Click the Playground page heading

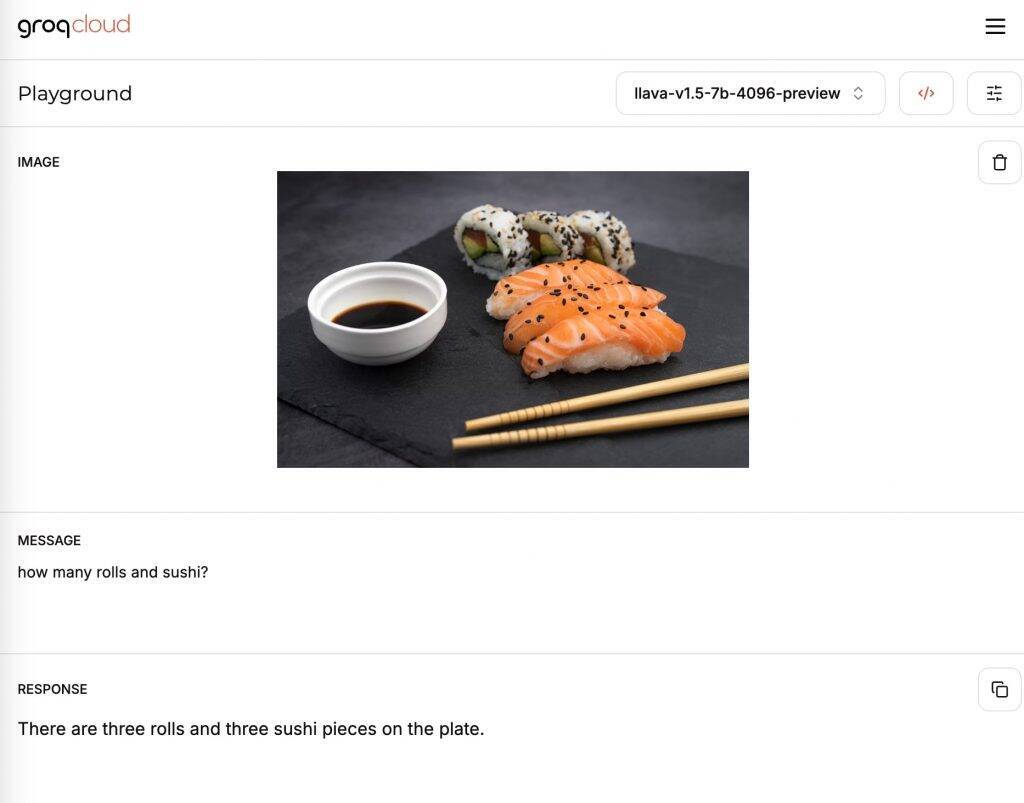tap(75, 93)
